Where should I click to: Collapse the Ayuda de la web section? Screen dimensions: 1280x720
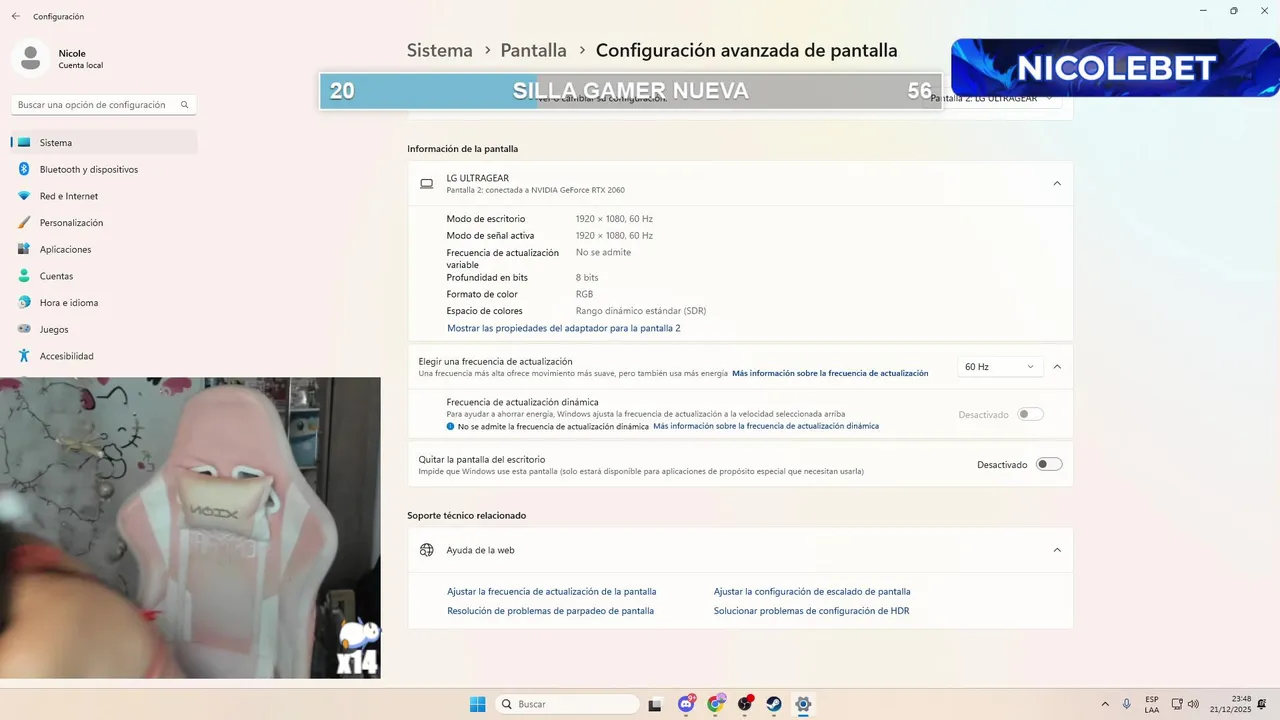[x=1057, y=550]
